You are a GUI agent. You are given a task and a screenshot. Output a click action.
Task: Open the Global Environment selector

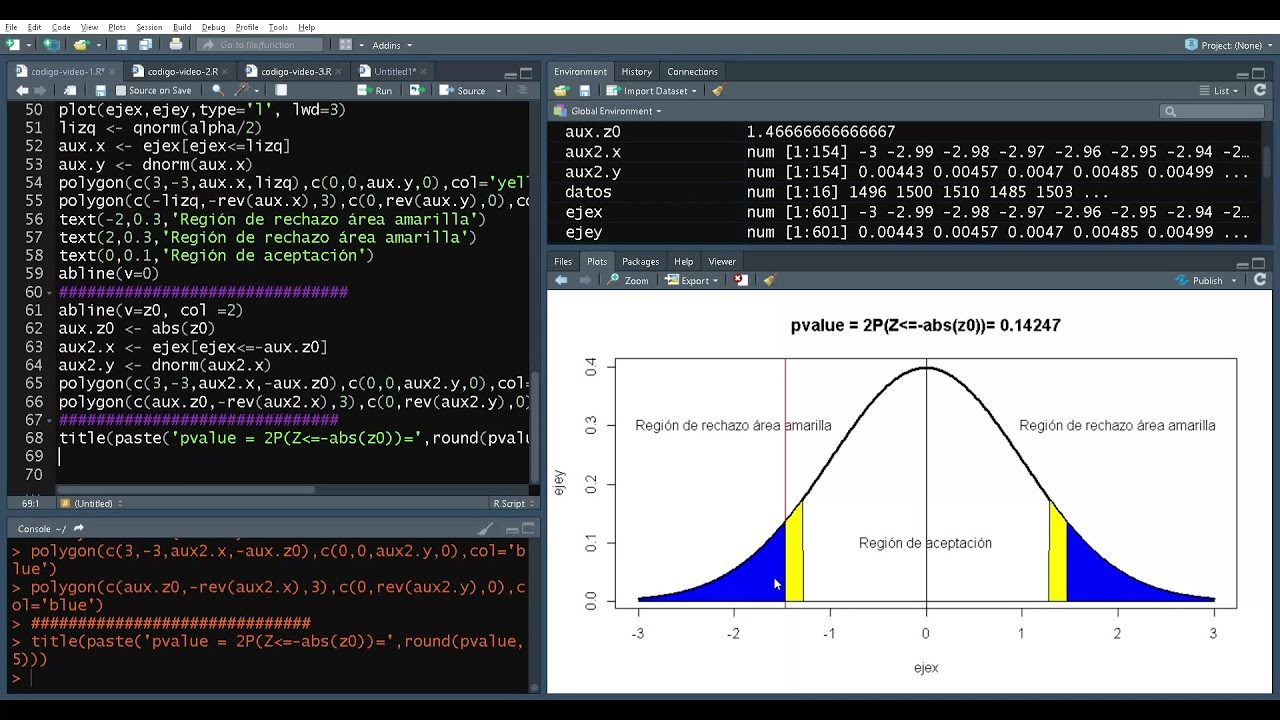click(x=608, y=111)
